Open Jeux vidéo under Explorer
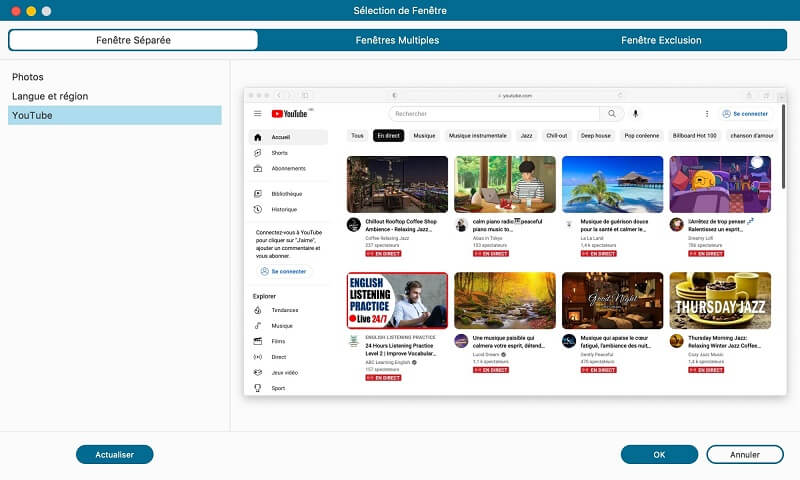The width and height of the screenshot is (800, 480). tap(288, 373)
